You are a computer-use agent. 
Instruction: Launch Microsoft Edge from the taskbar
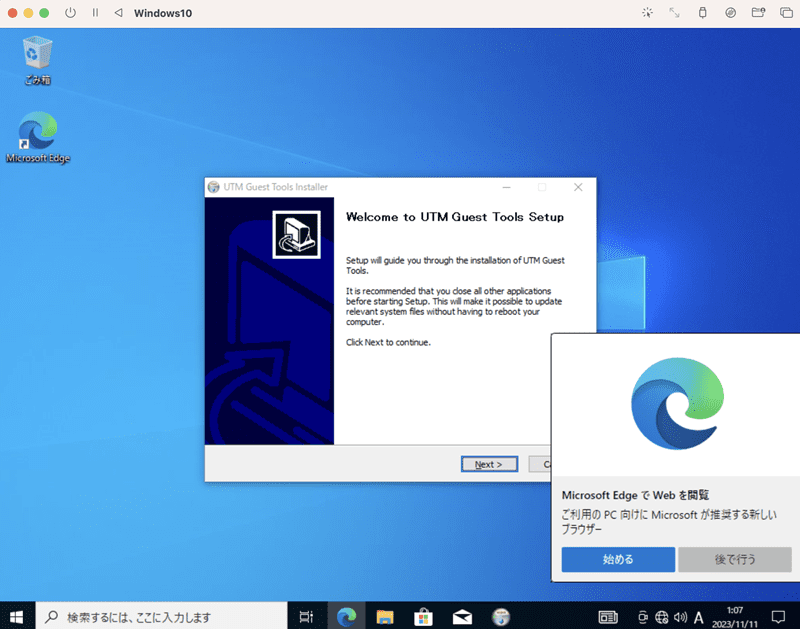tap(346, 617)
